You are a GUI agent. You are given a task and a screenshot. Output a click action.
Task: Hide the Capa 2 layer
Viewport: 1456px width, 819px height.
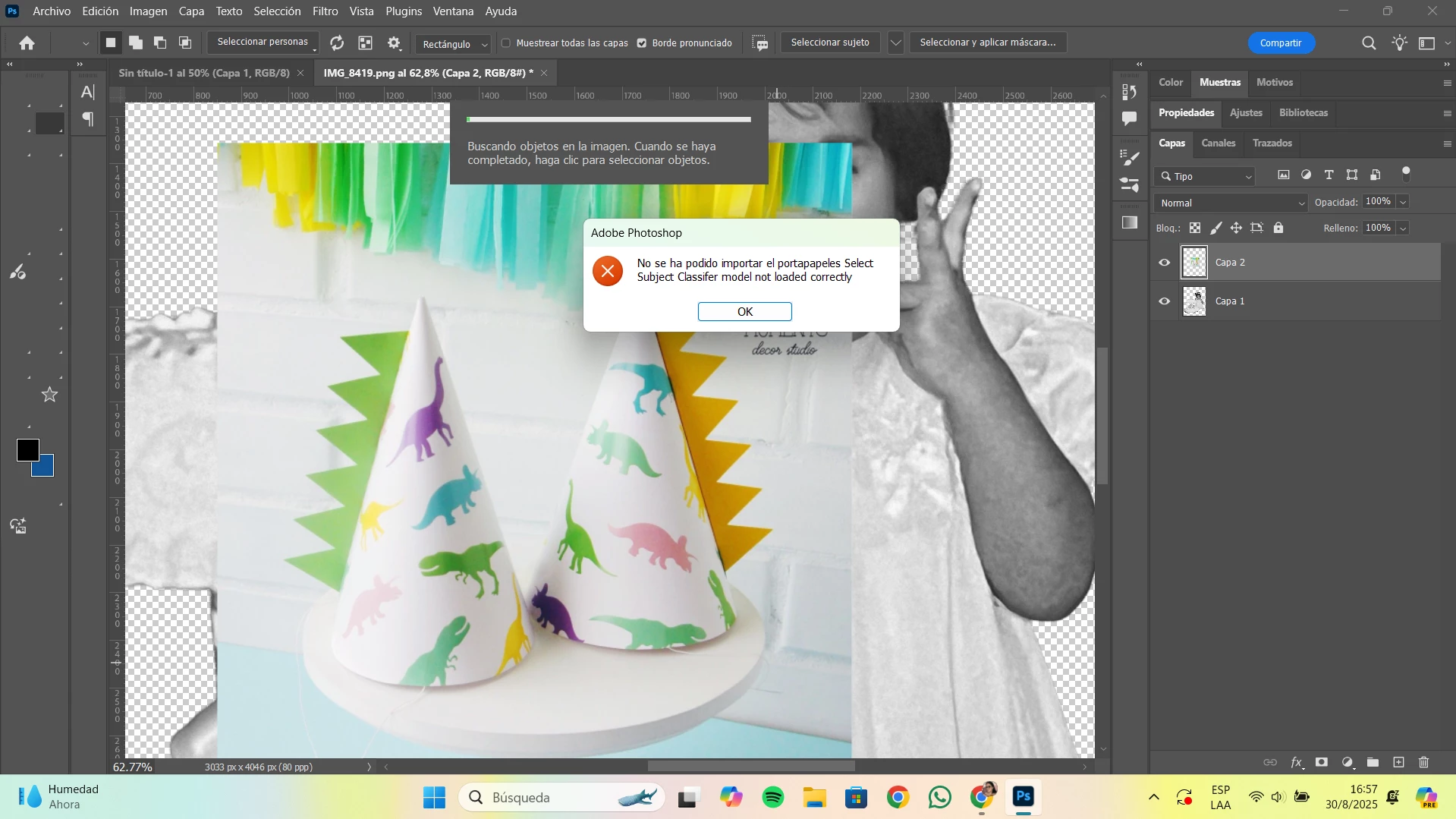[1164, 263]
